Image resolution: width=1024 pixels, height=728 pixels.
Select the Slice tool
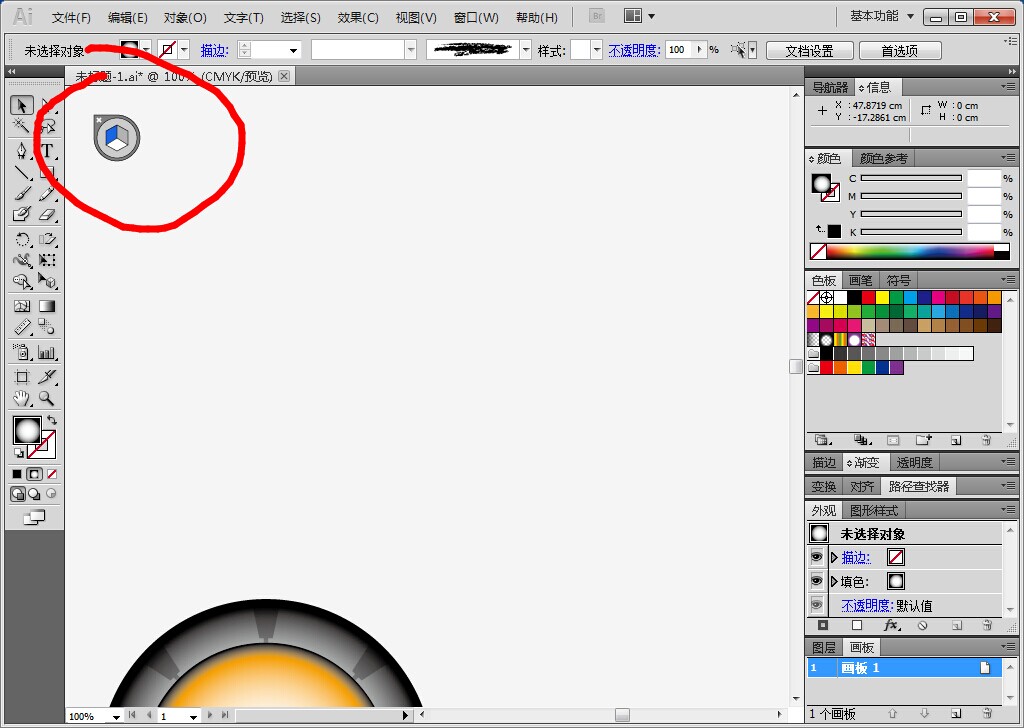(46, 377)
